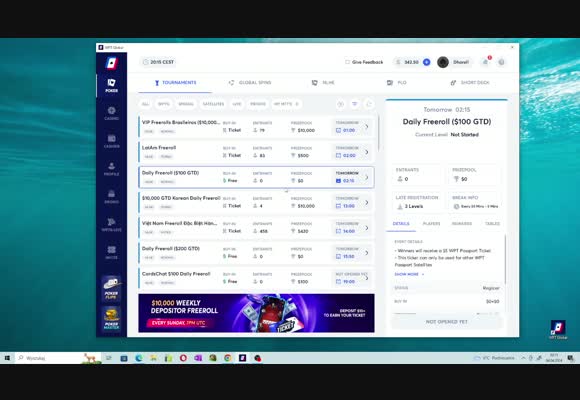This screenshot has width=580, height=400.
Task: Click the refresh list icon
Action: coord(369,104)
